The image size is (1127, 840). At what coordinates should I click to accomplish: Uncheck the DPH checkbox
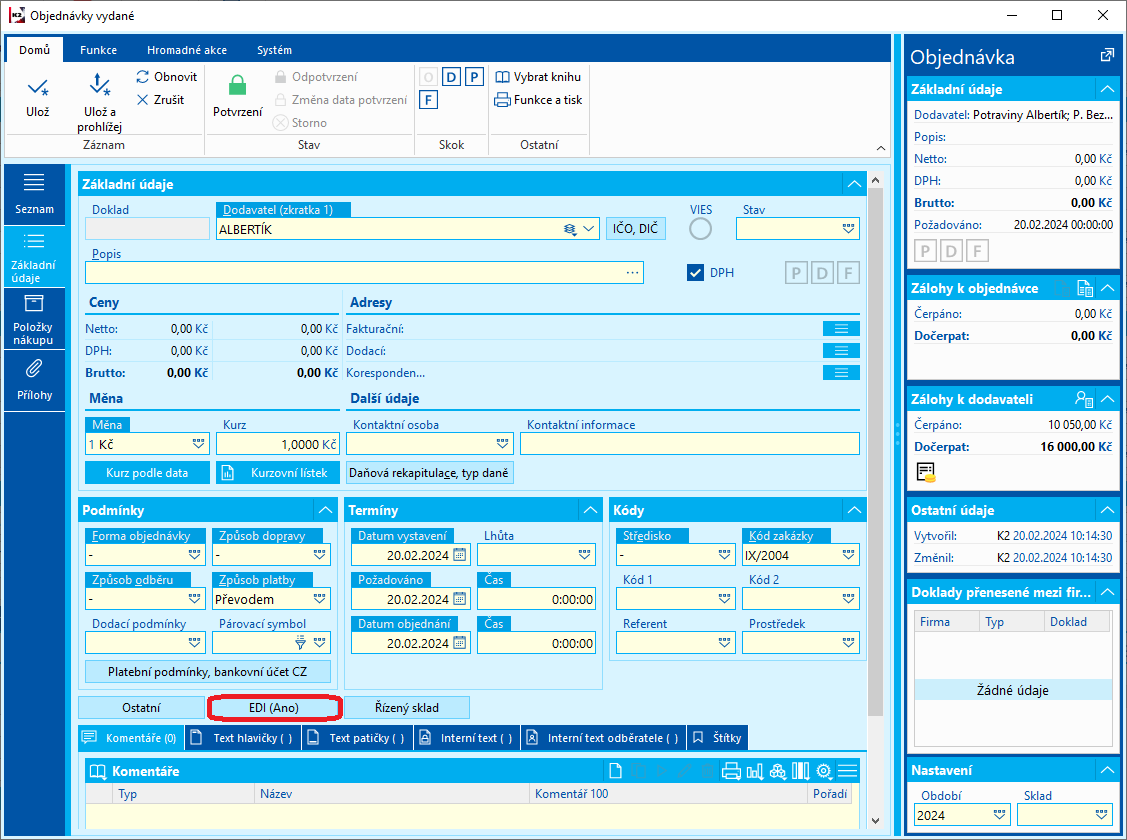point(697,272)
